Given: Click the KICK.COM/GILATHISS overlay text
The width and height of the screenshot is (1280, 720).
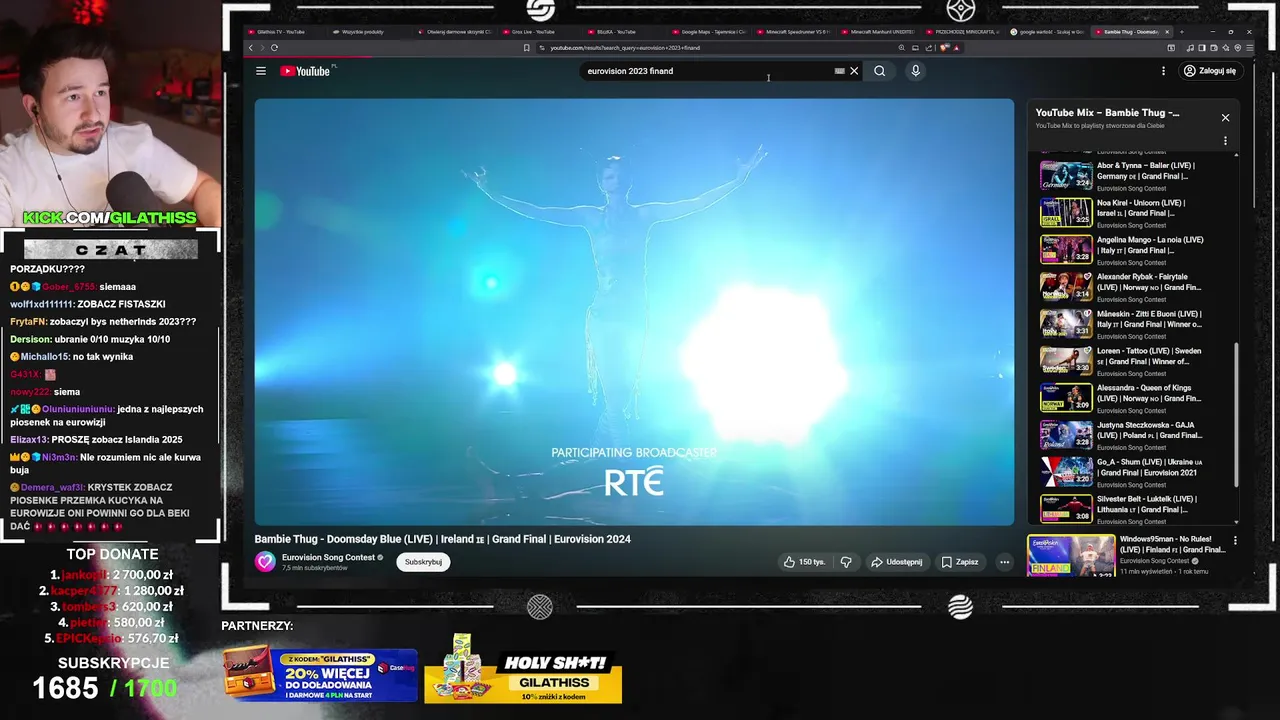Looking at the screenshot, I should click(110, 218).
